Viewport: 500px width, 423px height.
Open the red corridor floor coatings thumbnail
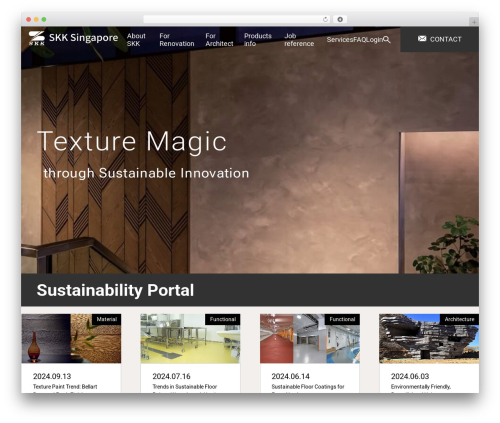[310, 338]
